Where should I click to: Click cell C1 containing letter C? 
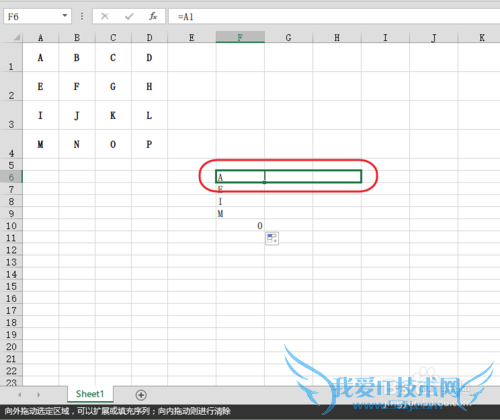pos(113,57)
